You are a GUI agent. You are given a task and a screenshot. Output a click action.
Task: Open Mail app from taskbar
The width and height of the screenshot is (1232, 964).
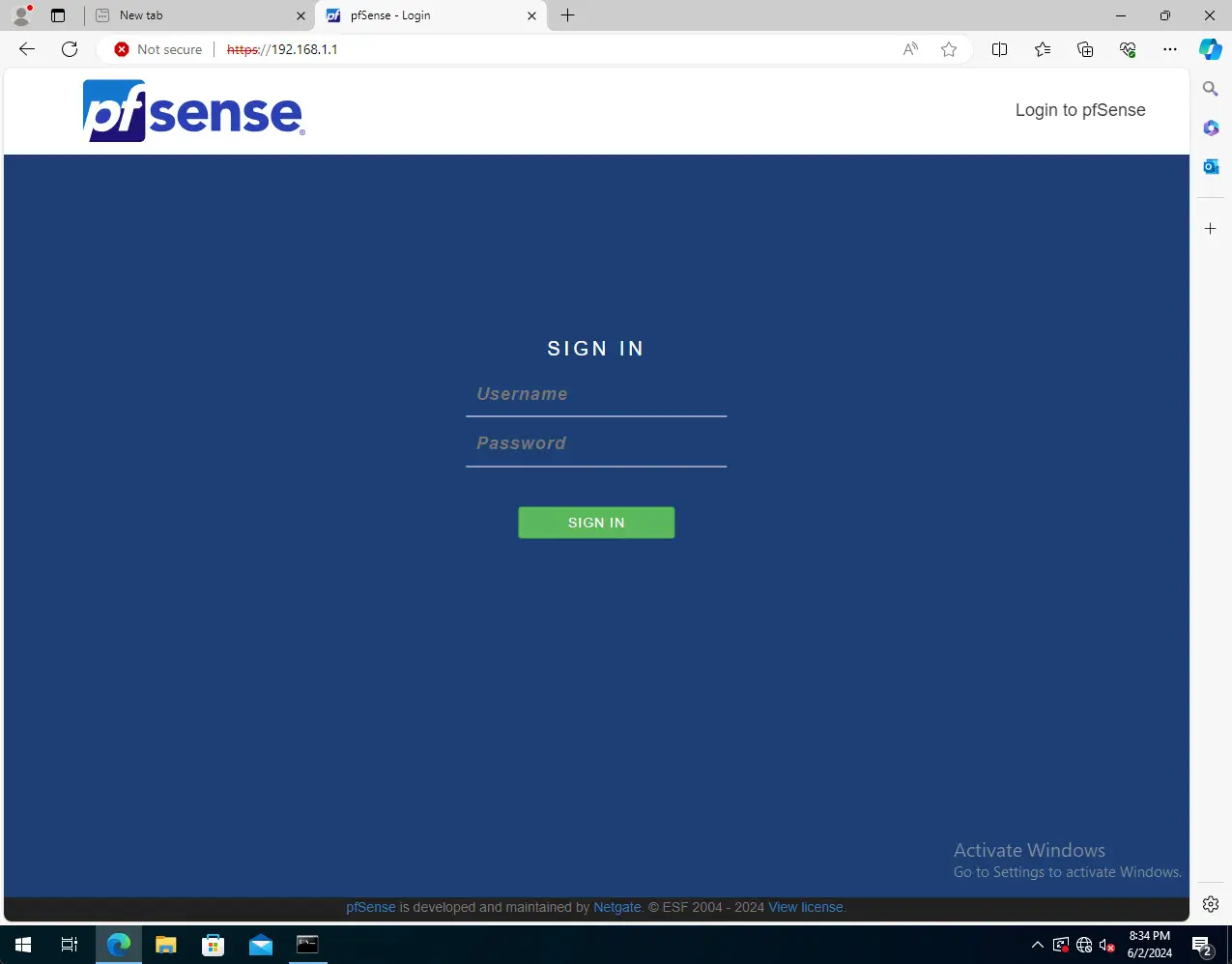[x=261, y=945]
